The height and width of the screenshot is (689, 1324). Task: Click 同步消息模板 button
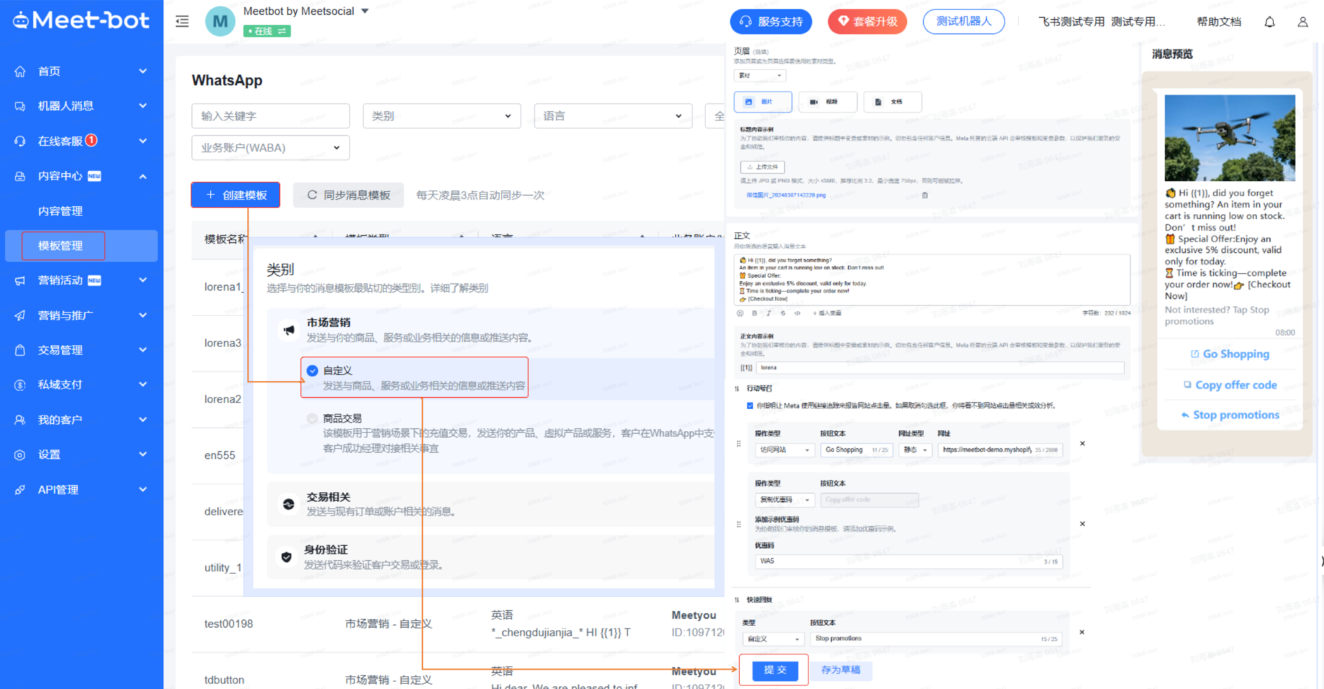(x=348, y=195)
